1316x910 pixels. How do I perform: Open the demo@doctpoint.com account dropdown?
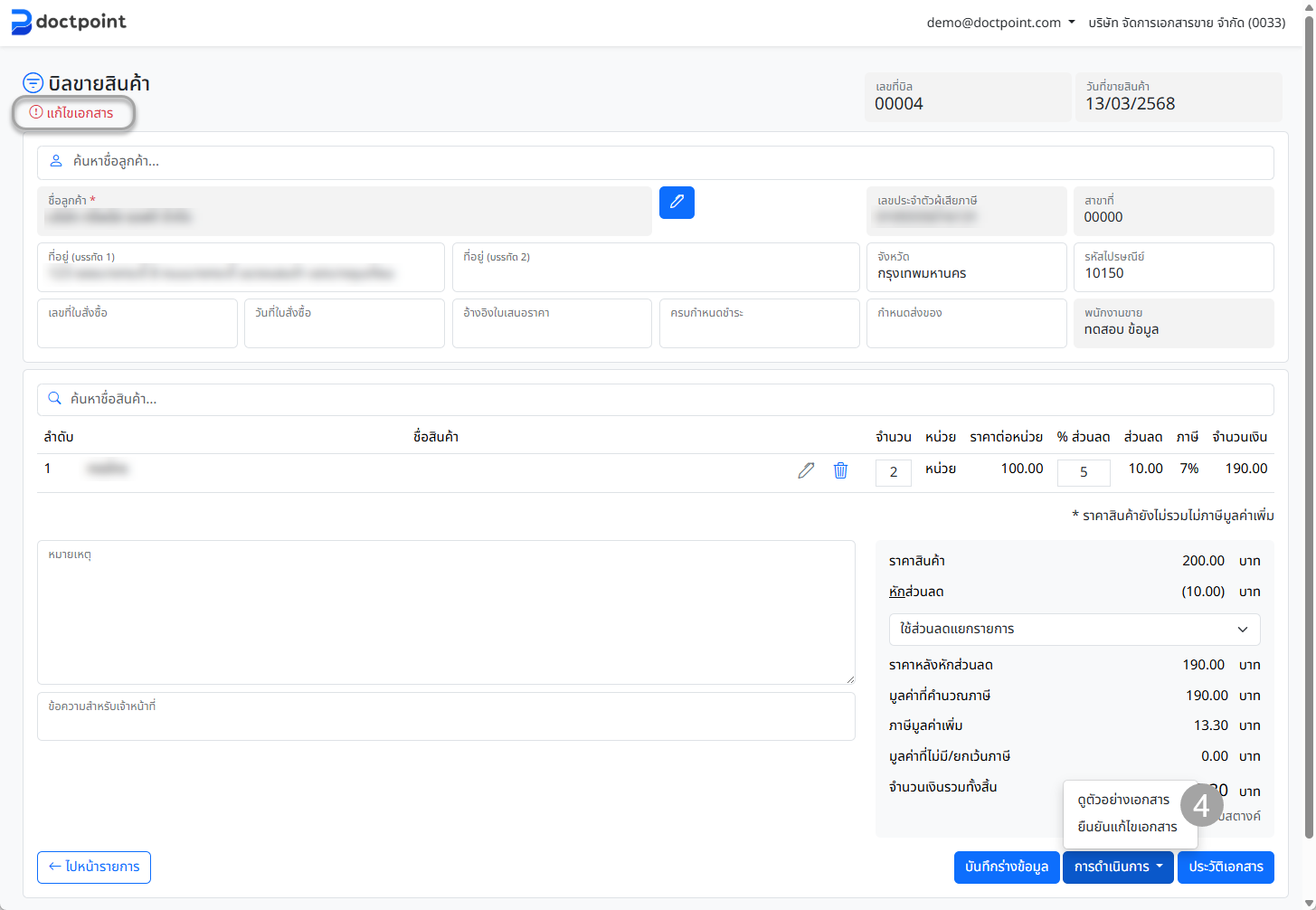coord(1000,23)
